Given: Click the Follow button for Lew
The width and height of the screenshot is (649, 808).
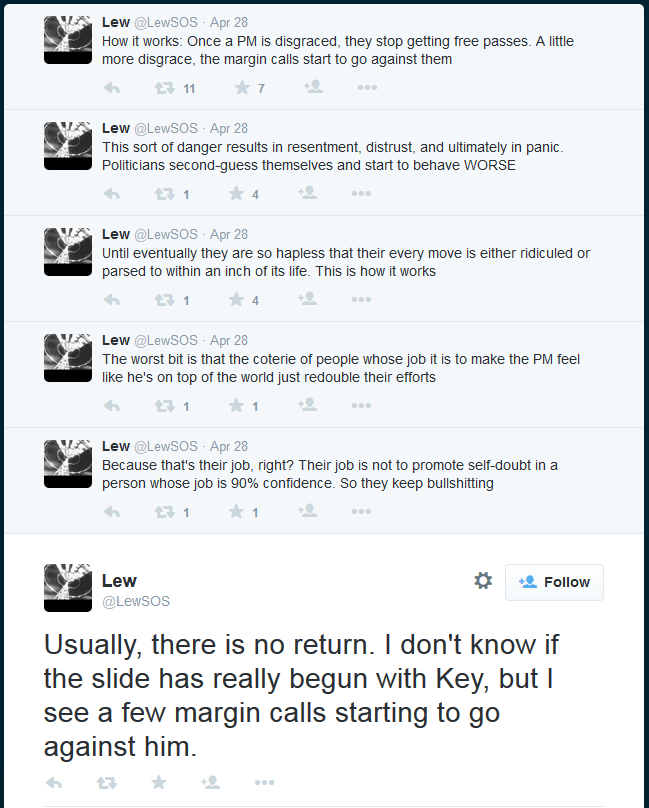Looking at the screenshot, I should click(554, 581).
